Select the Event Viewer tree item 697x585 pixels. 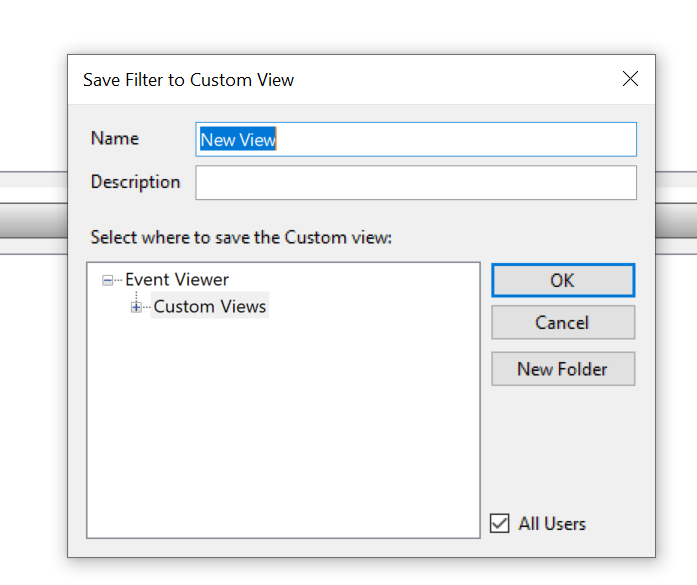point(177,280)
